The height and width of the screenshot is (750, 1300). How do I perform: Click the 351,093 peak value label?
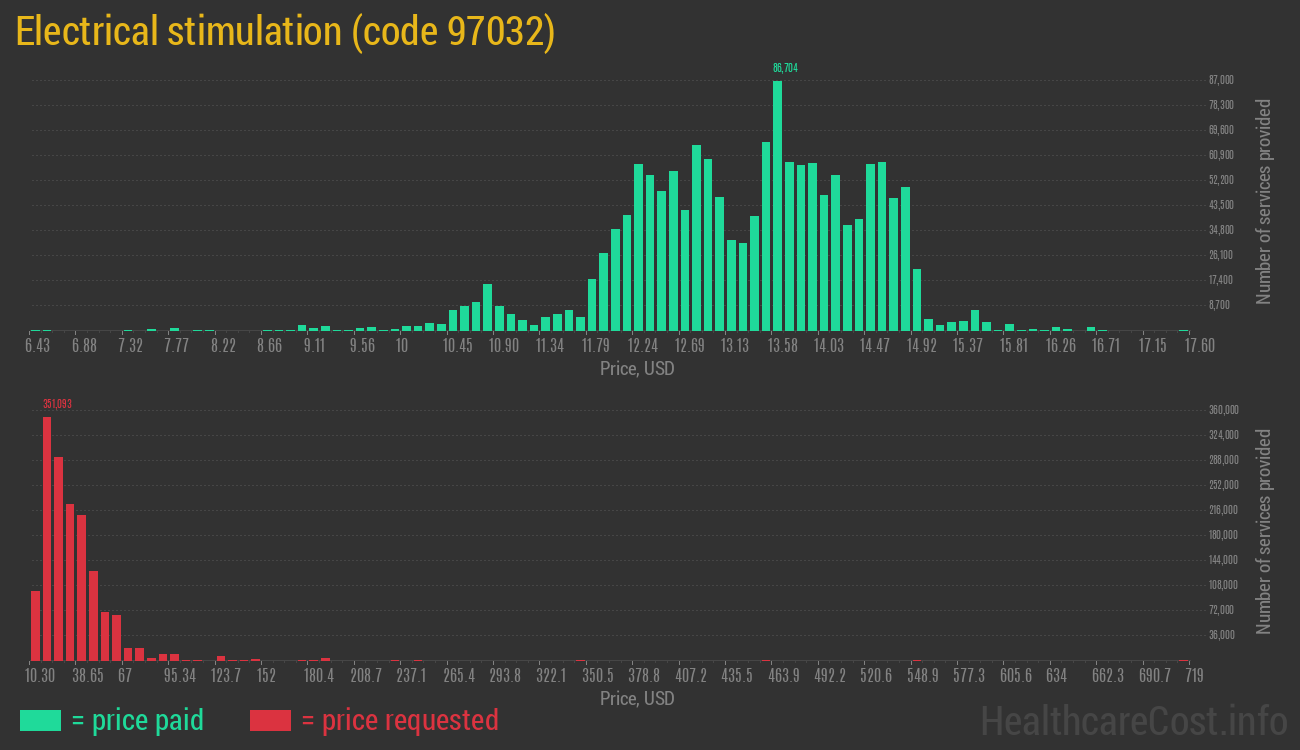[x=57, y=404]
